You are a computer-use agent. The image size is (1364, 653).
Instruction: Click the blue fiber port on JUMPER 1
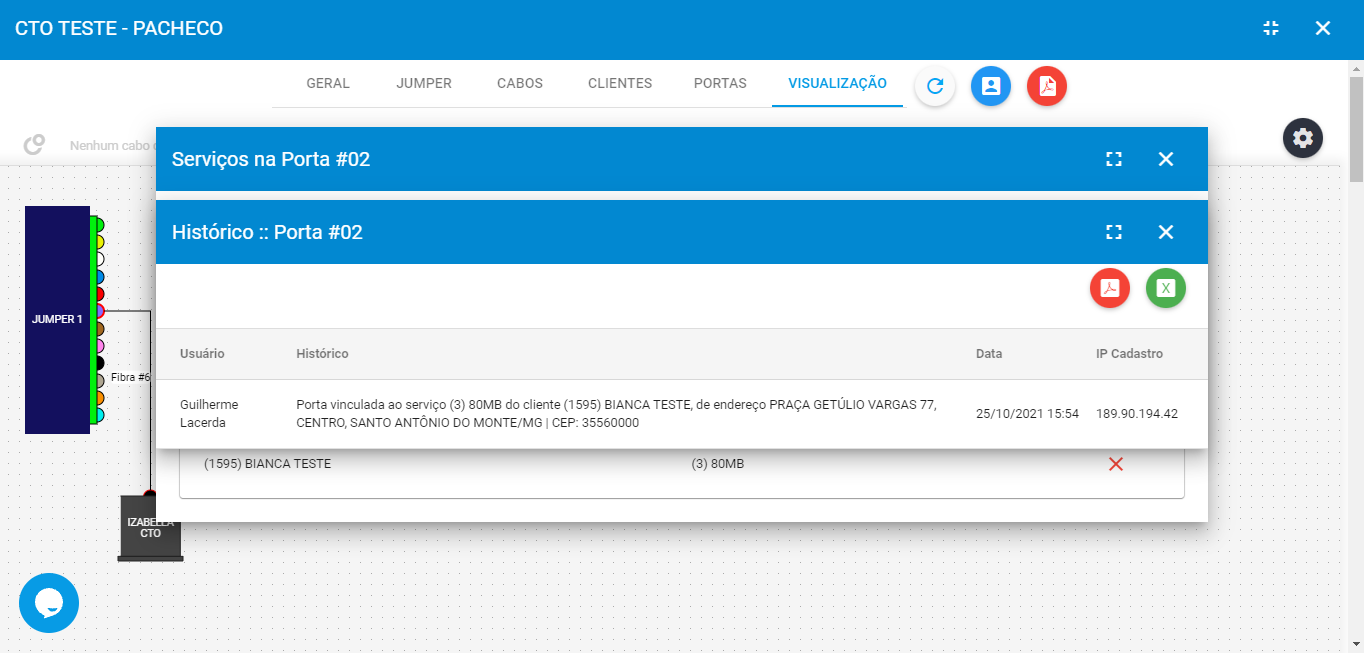pos(98,276)
